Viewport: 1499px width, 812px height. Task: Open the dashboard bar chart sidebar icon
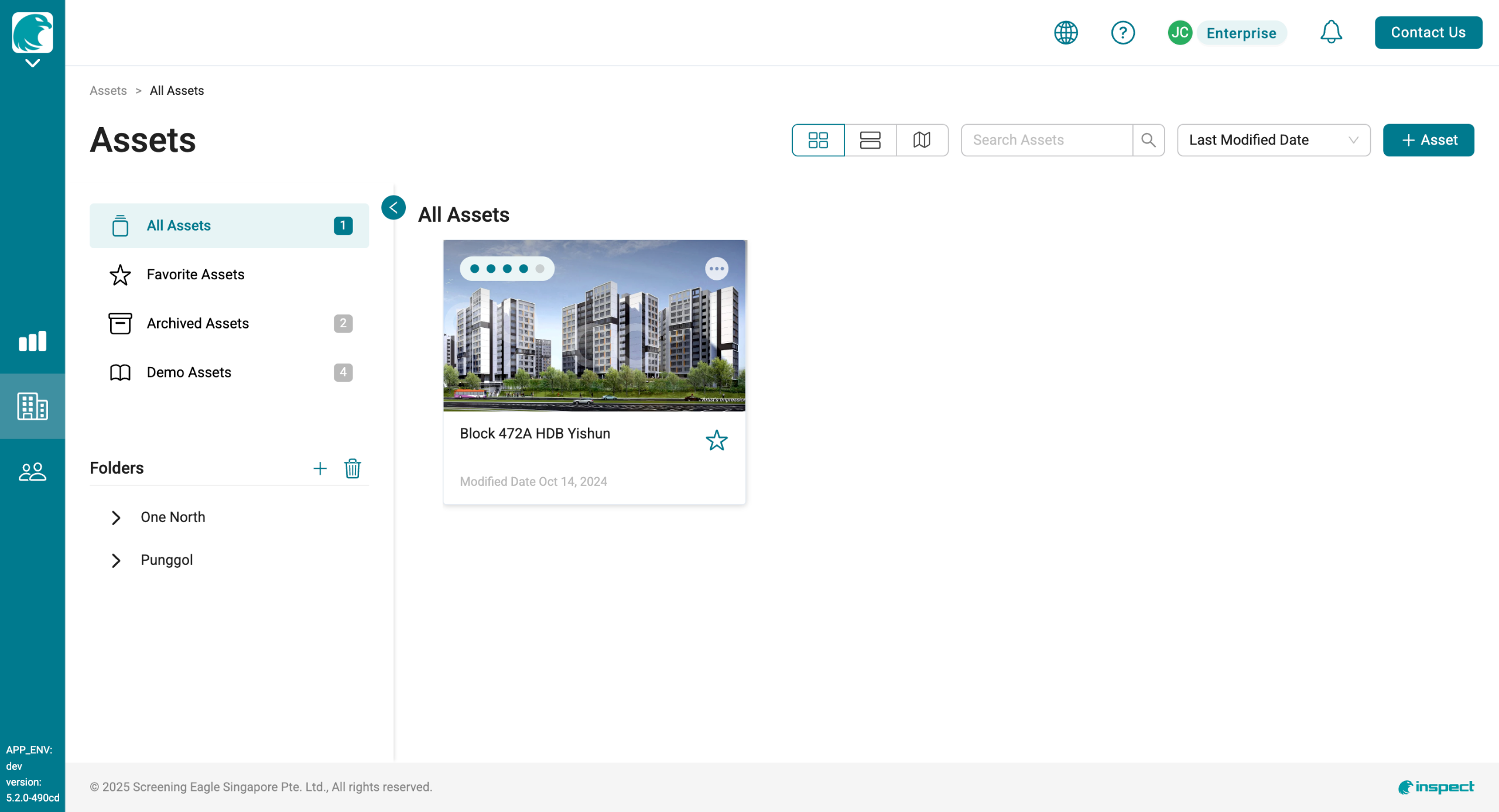point(32,341)
